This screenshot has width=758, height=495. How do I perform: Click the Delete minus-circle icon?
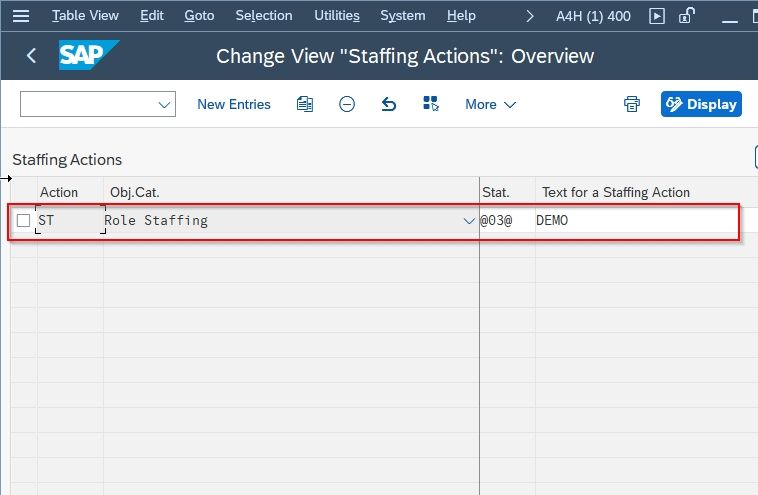347,104
